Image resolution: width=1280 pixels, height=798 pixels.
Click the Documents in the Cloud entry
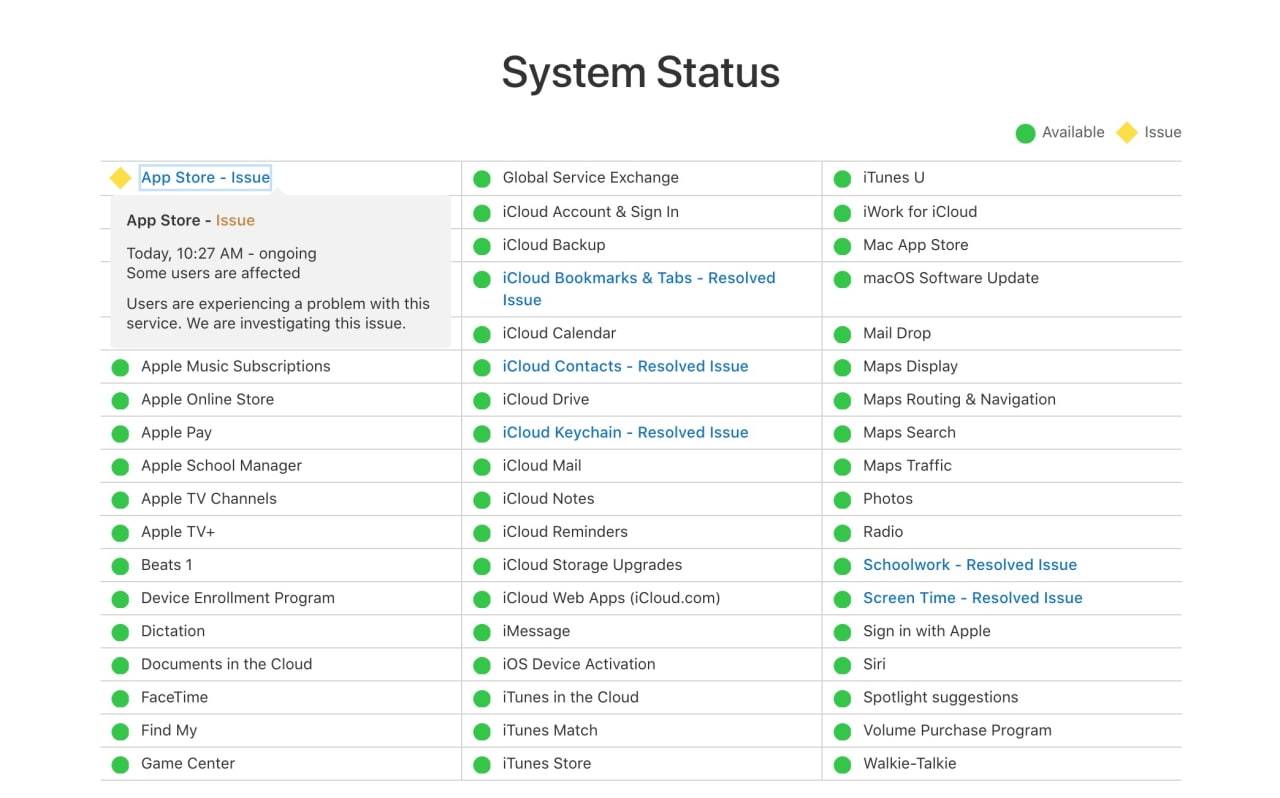click(x=226, y=664)
